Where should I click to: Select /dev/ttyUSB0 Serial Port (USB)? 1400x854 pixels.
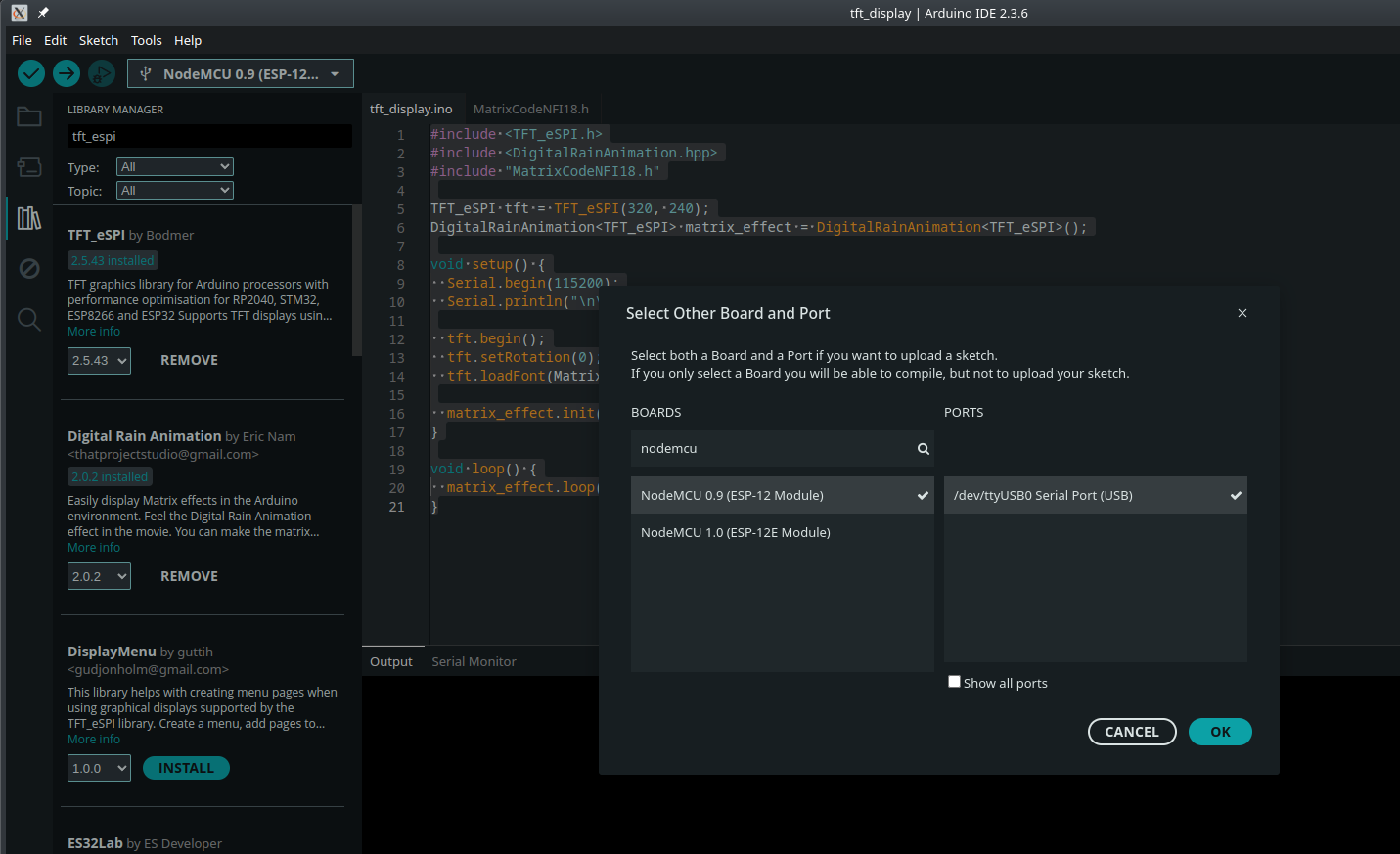[1096, 495]
